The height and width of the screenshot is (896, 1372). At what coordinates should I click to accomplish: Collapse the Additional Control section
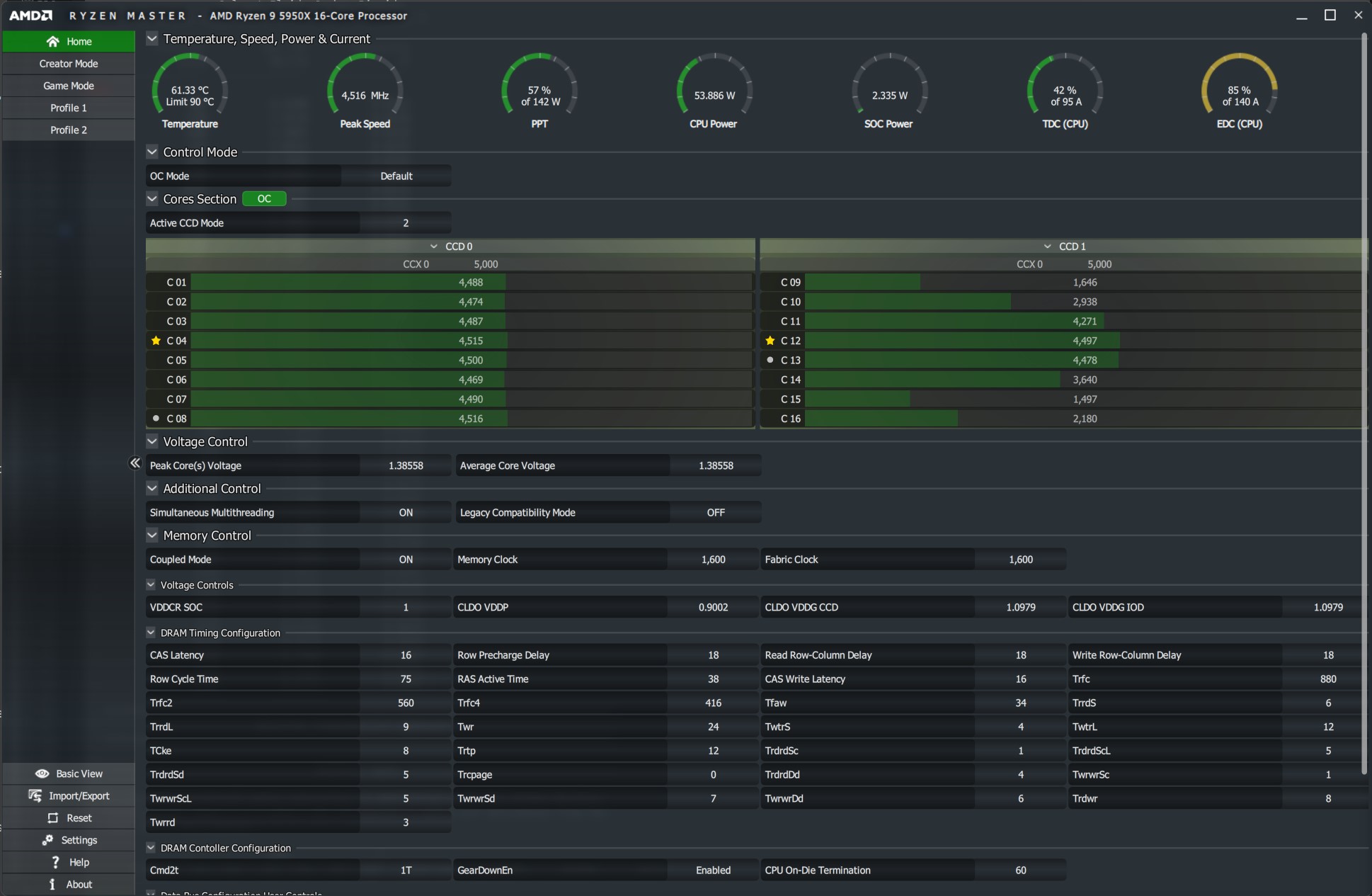pyautogui.click(x=152, y=488)
